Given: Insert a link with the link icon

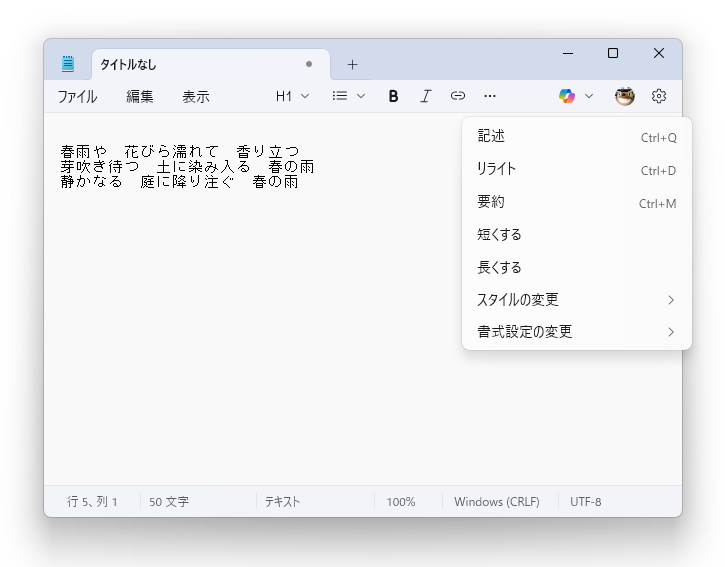Looking at the screenshot, I should pyautogui.click(x=458, y=96).
